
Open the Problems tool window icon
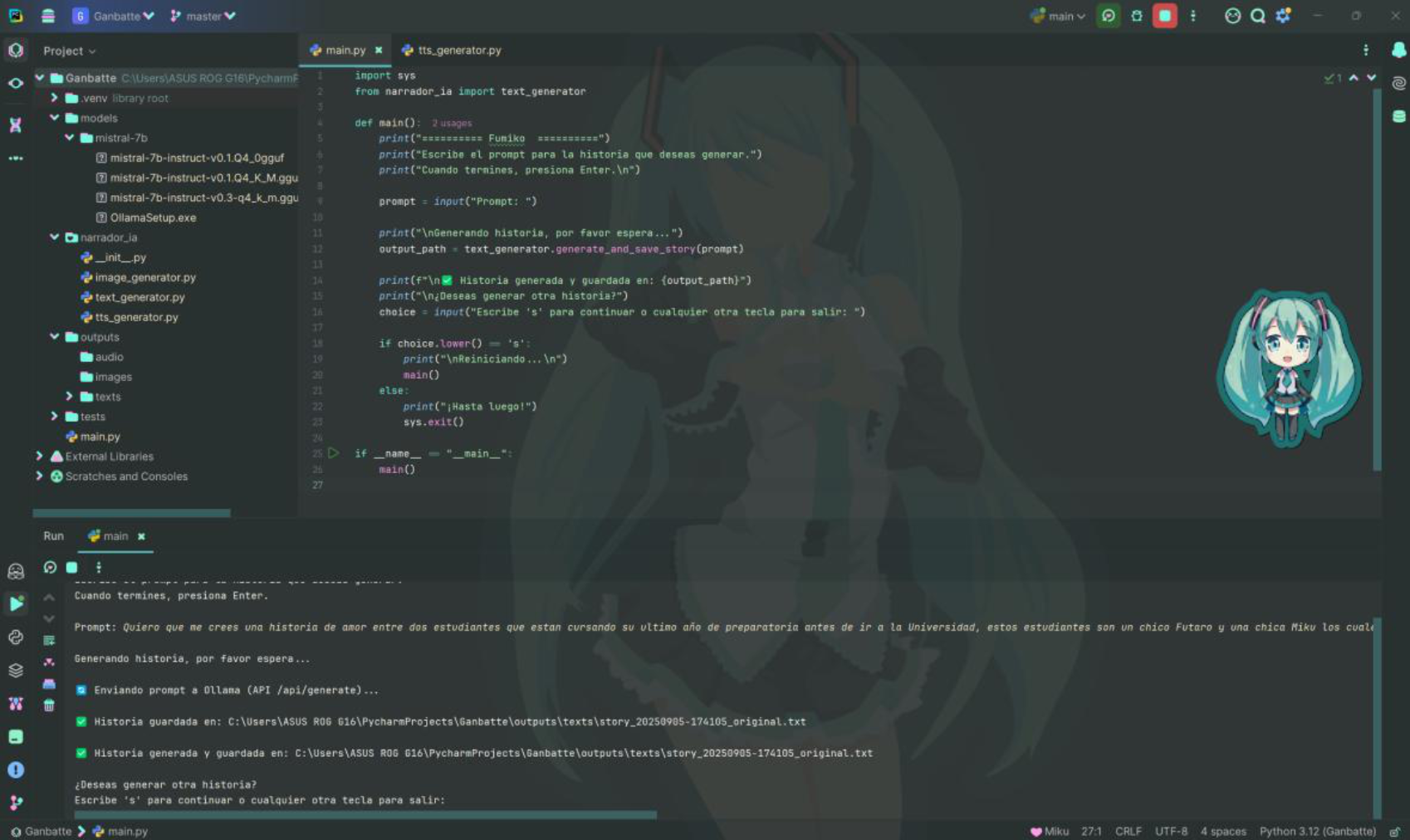(x=16, y=770)
